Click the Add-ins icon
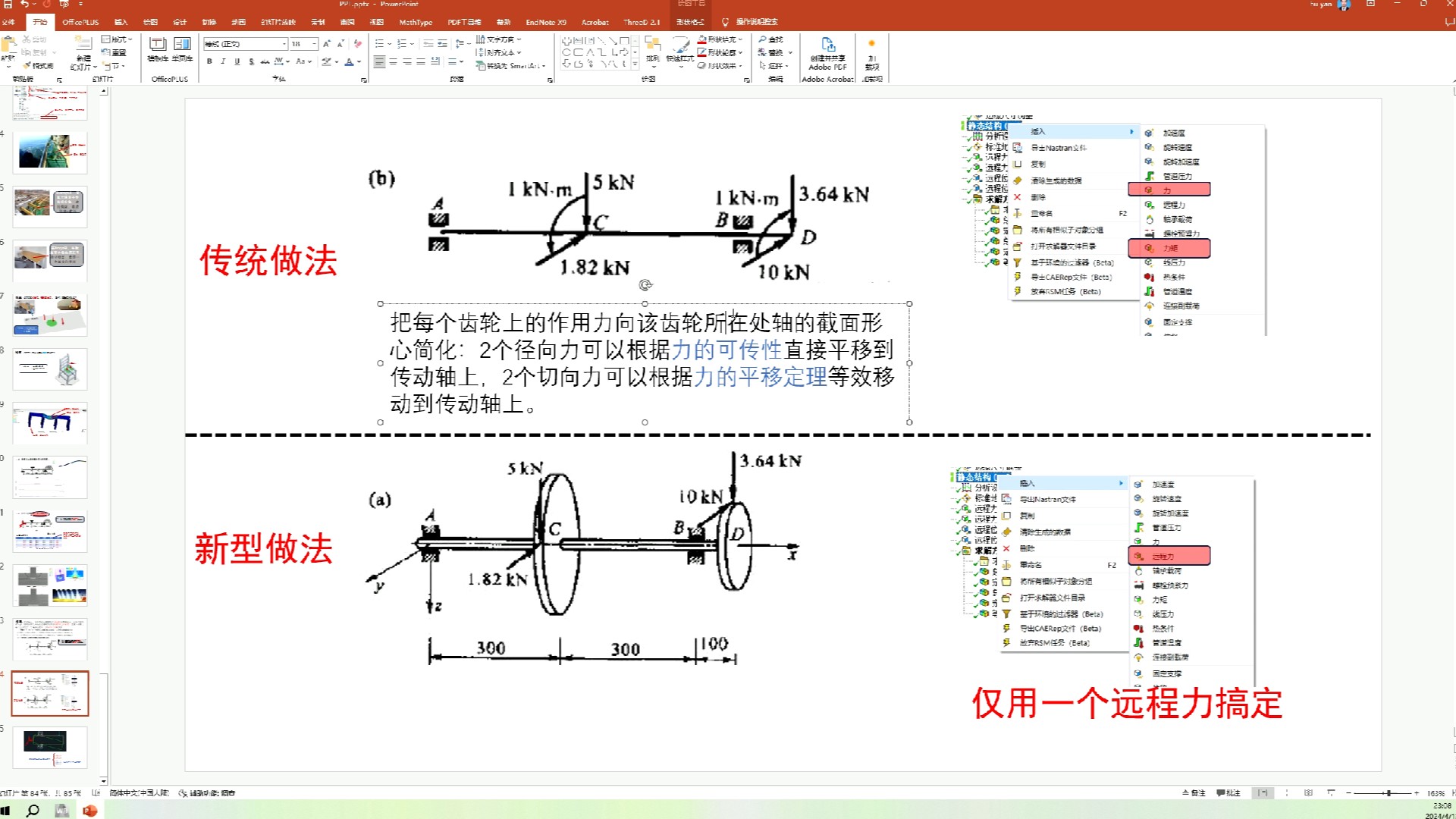Image resolution: width=1456 pixels, height=819 pixels. pos(871,52)
